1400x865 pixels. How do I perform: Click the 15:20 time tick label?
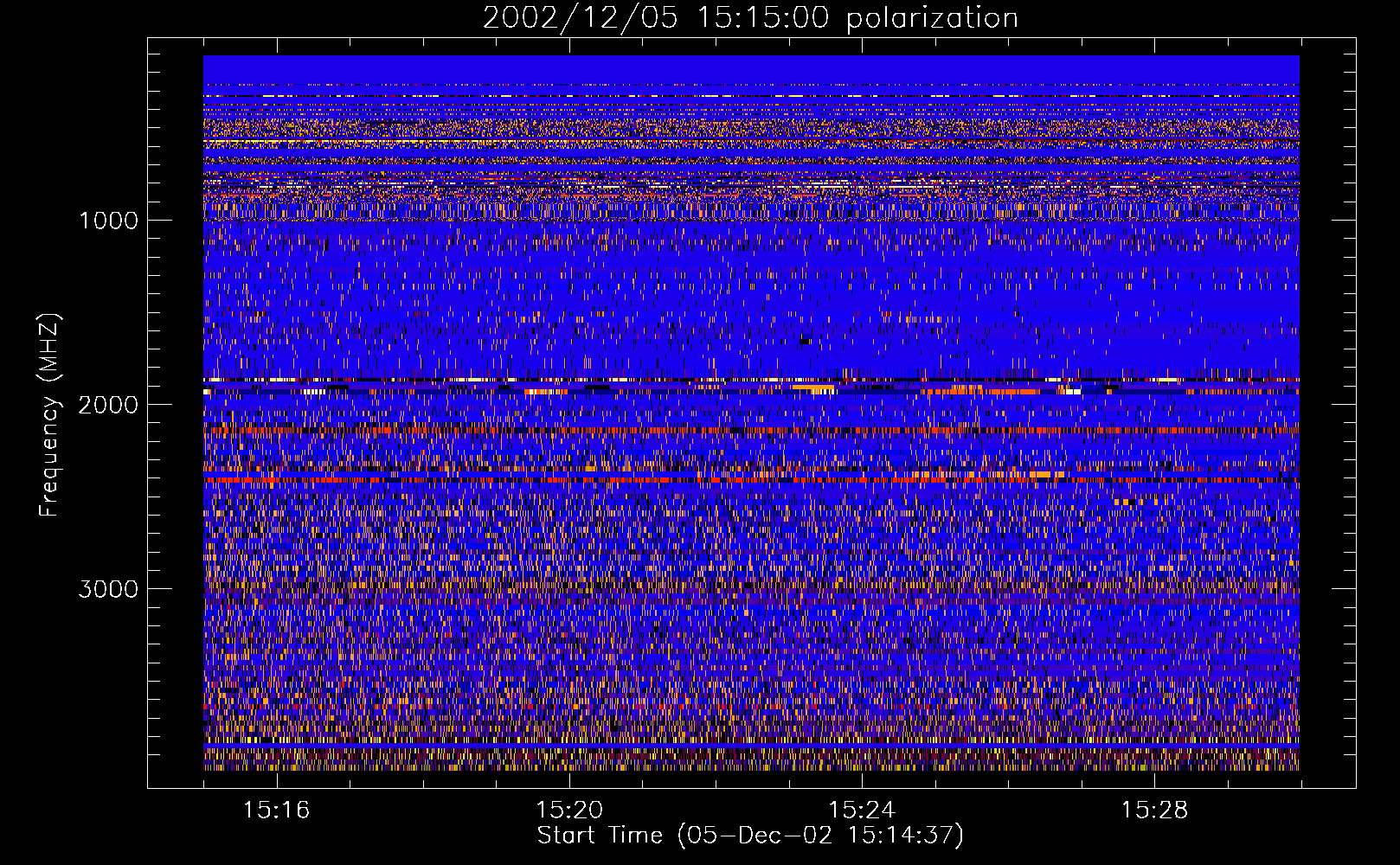(x=568, y=811)
